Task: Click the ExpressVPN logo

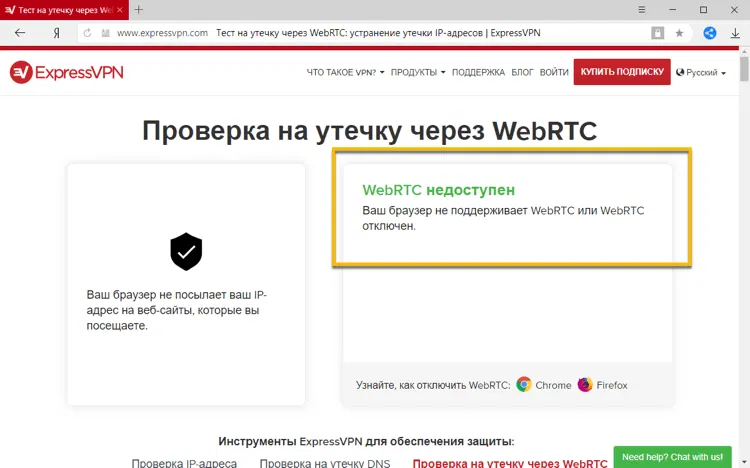Action: click(x=66, y=72)
